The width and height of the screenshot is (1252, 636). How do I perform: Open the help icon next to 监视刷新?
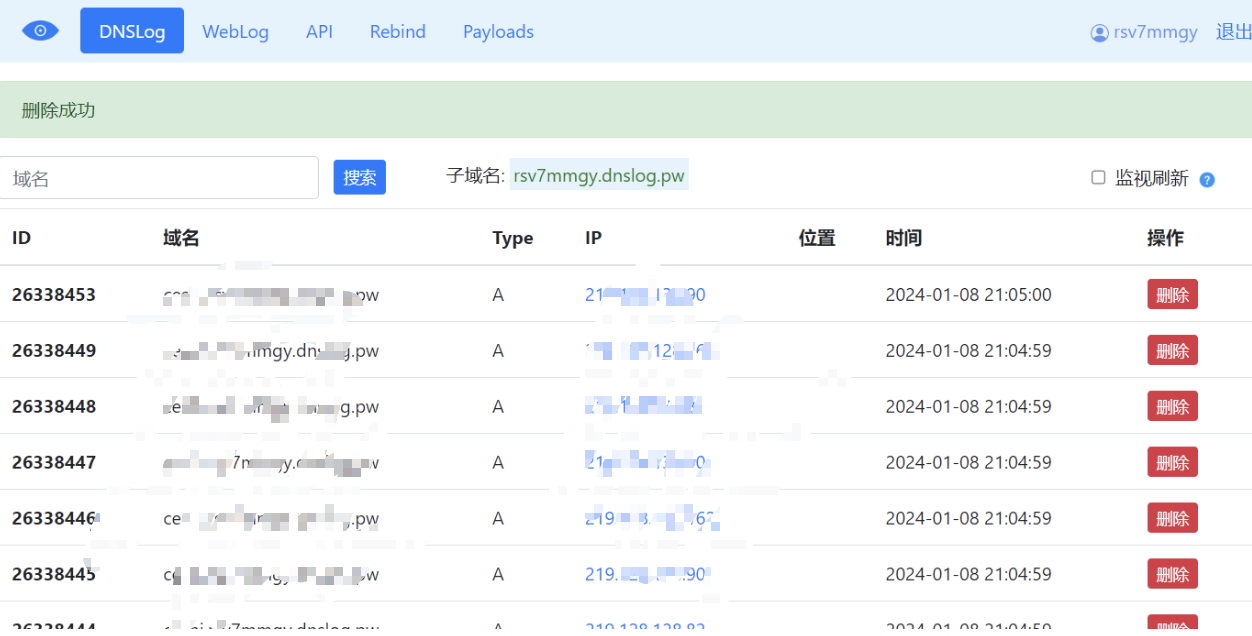point(1207,180)
